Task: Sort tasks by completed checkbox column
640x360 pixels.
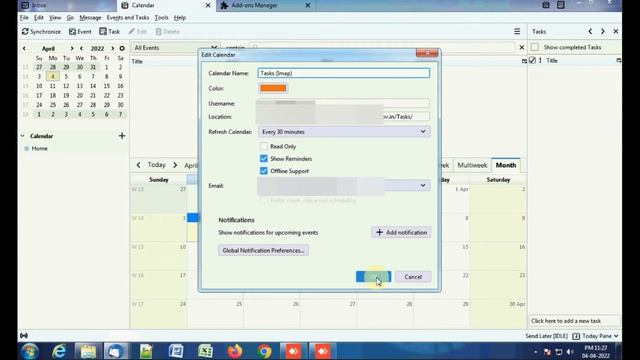Action: [x=532, y=60]
